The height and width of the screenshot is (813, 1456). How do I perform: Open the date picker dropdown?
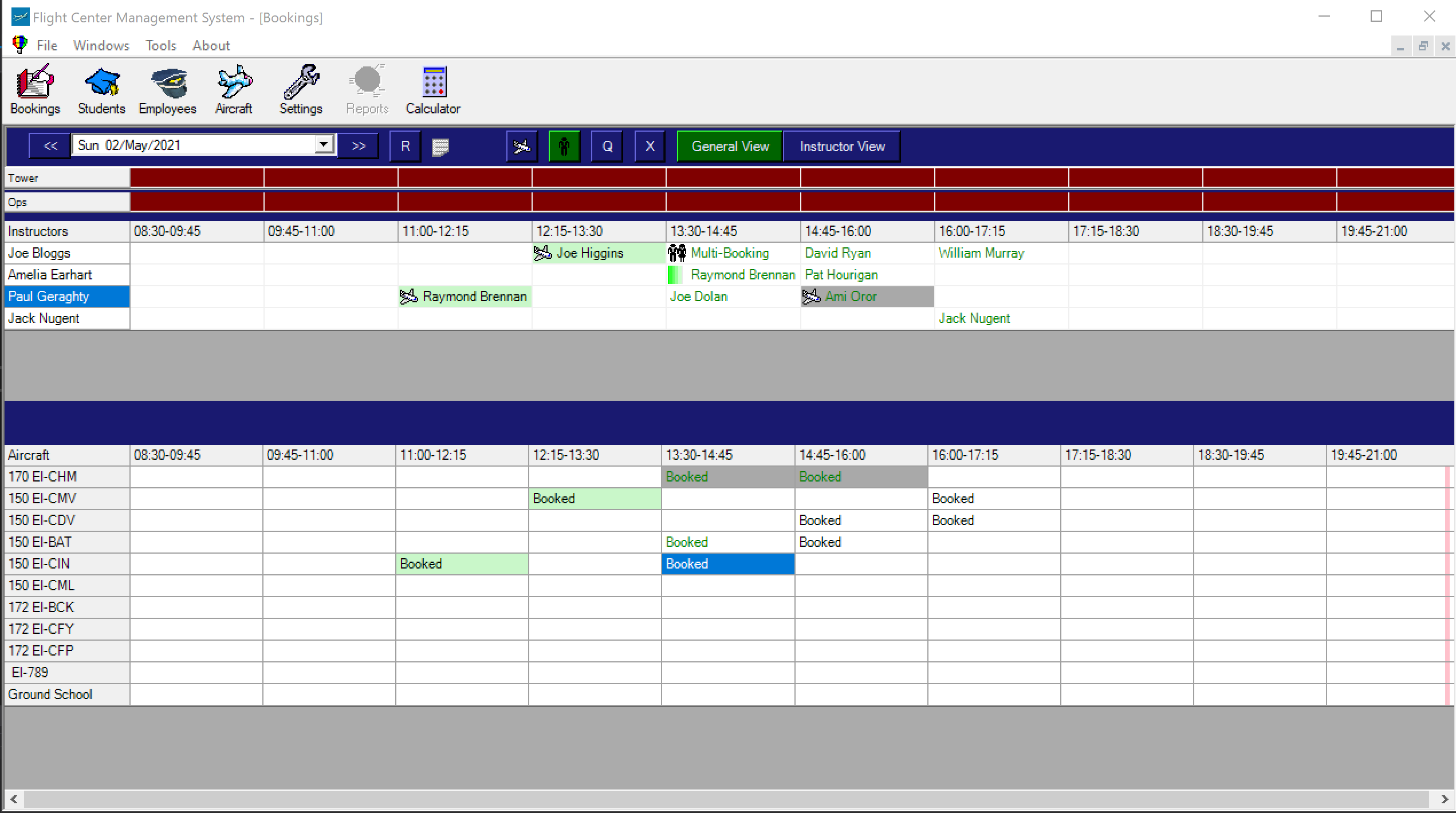click(323, 145)
